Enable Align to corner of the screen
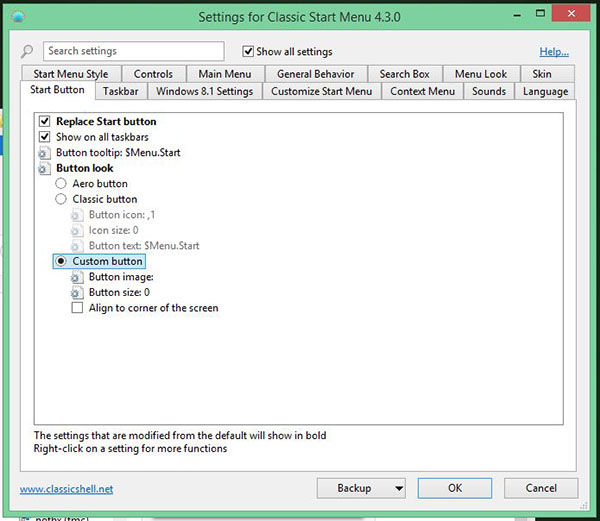 point(77,308)
